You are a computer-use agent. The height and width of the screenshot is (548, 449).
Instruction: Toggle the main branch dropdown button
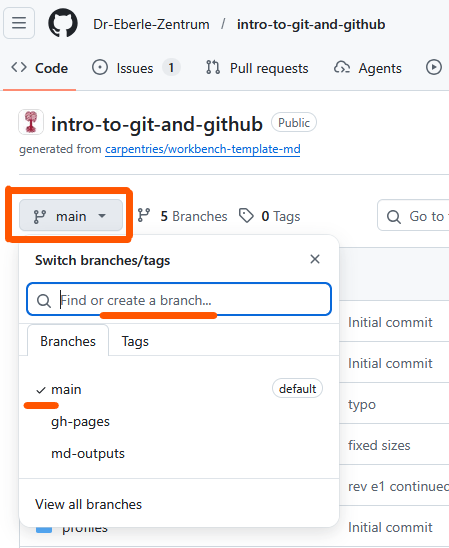(71, 215)
